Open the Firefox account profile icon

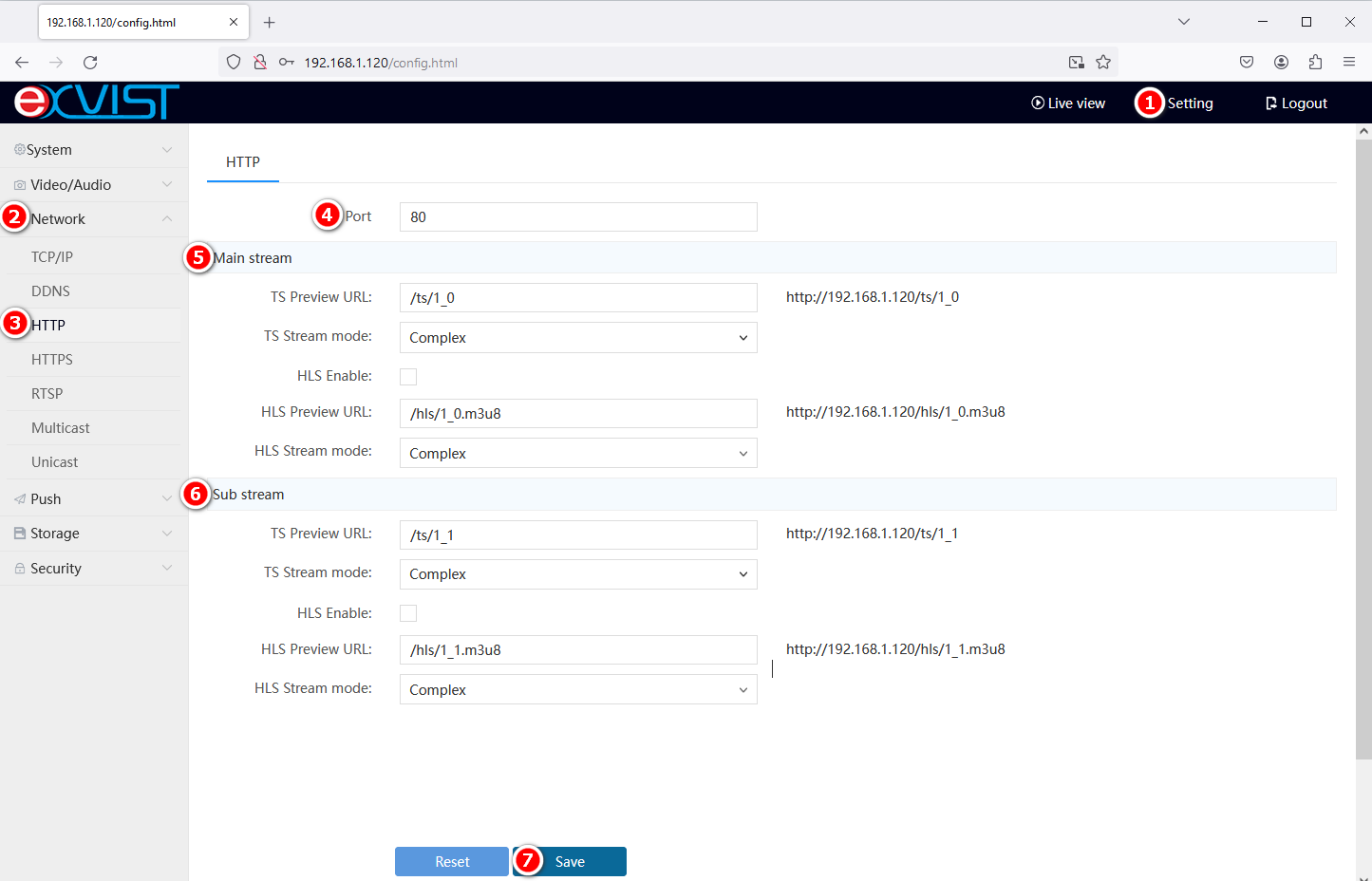pyautogui.click(x=1281, y=63)
